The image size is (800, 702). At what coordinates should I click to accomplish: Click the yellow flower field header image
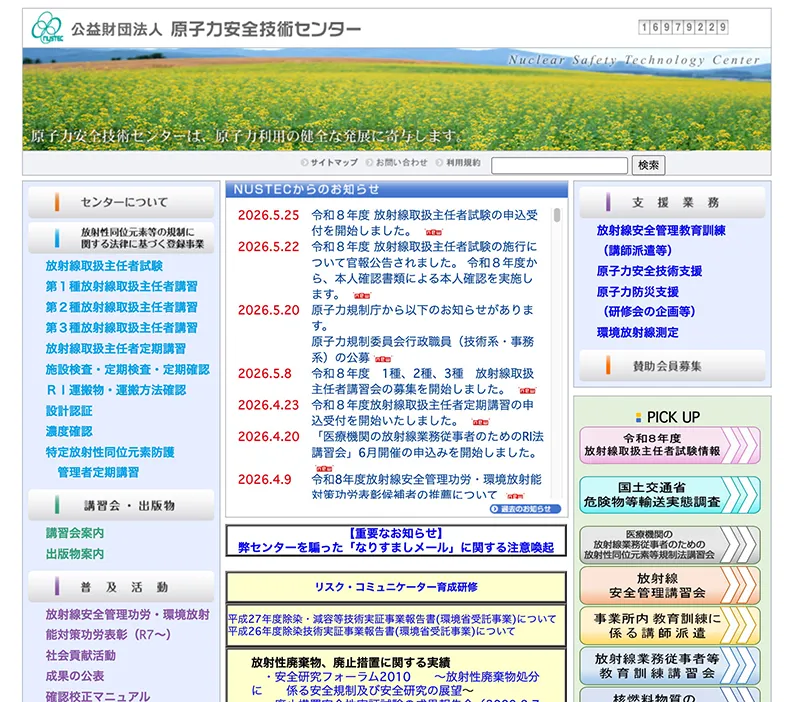pyautogui.click(x=396, y=99)
